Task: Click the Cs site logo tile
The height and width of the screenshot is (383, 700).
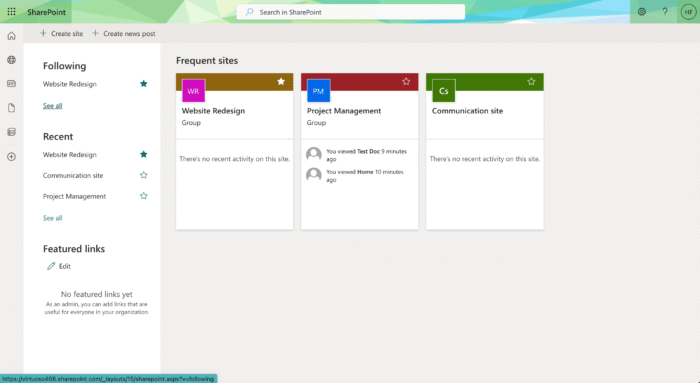Action: (444, 91)
